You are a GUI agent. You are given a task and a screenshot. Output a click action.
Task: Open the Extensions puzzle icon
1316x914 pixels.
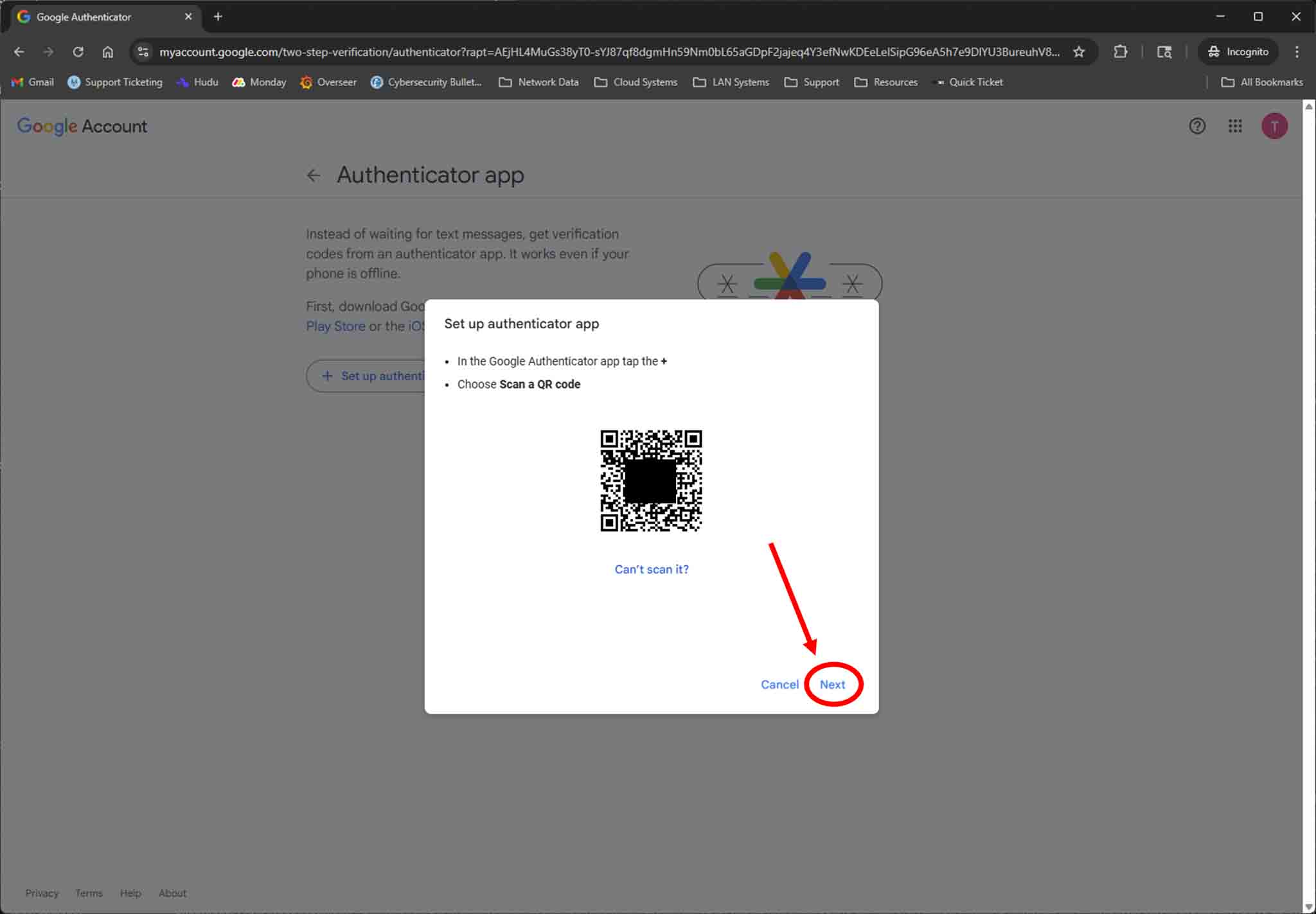point(1121,52)
